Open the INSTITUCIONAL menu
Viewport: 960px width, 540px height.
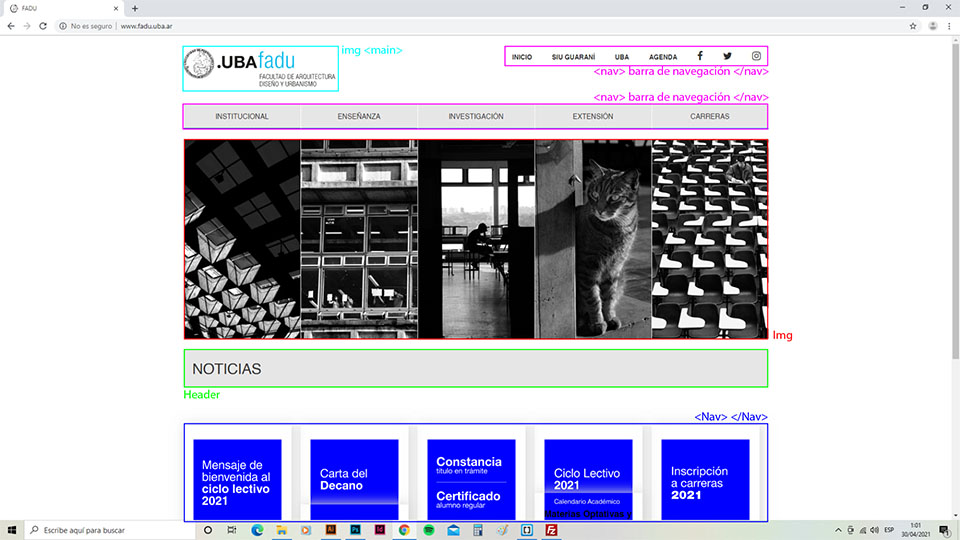point(242,116)
